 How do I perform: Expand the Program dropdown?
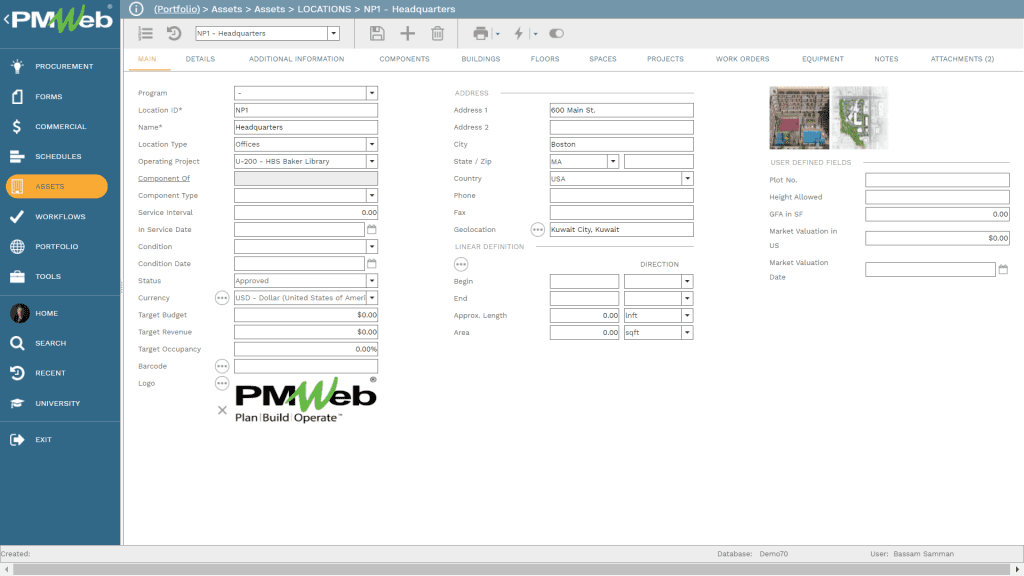[372, 93]
